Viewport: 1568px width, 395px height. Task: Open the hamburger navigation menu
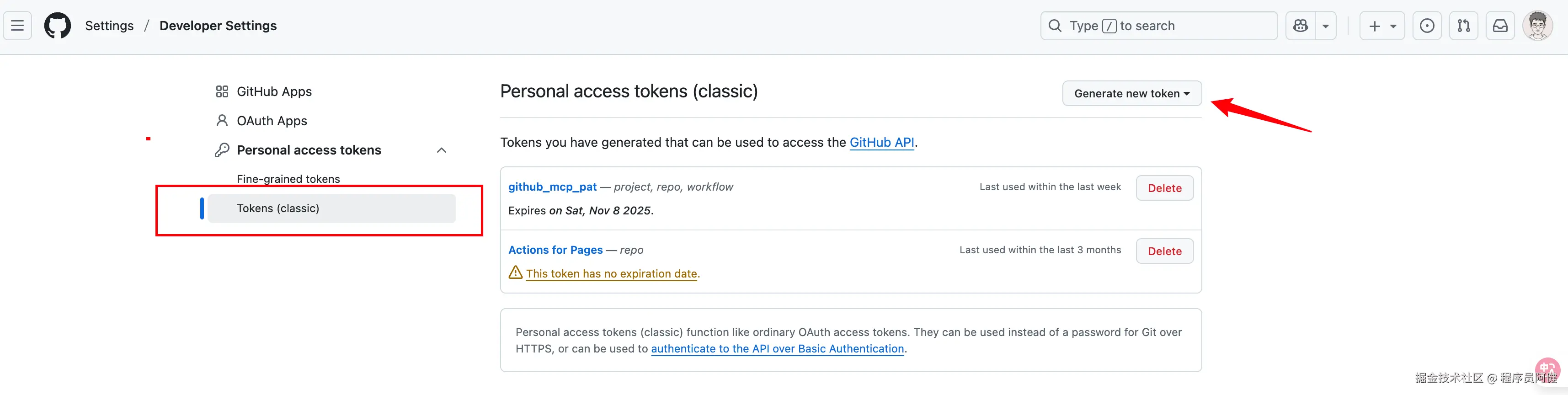(17, 25)
